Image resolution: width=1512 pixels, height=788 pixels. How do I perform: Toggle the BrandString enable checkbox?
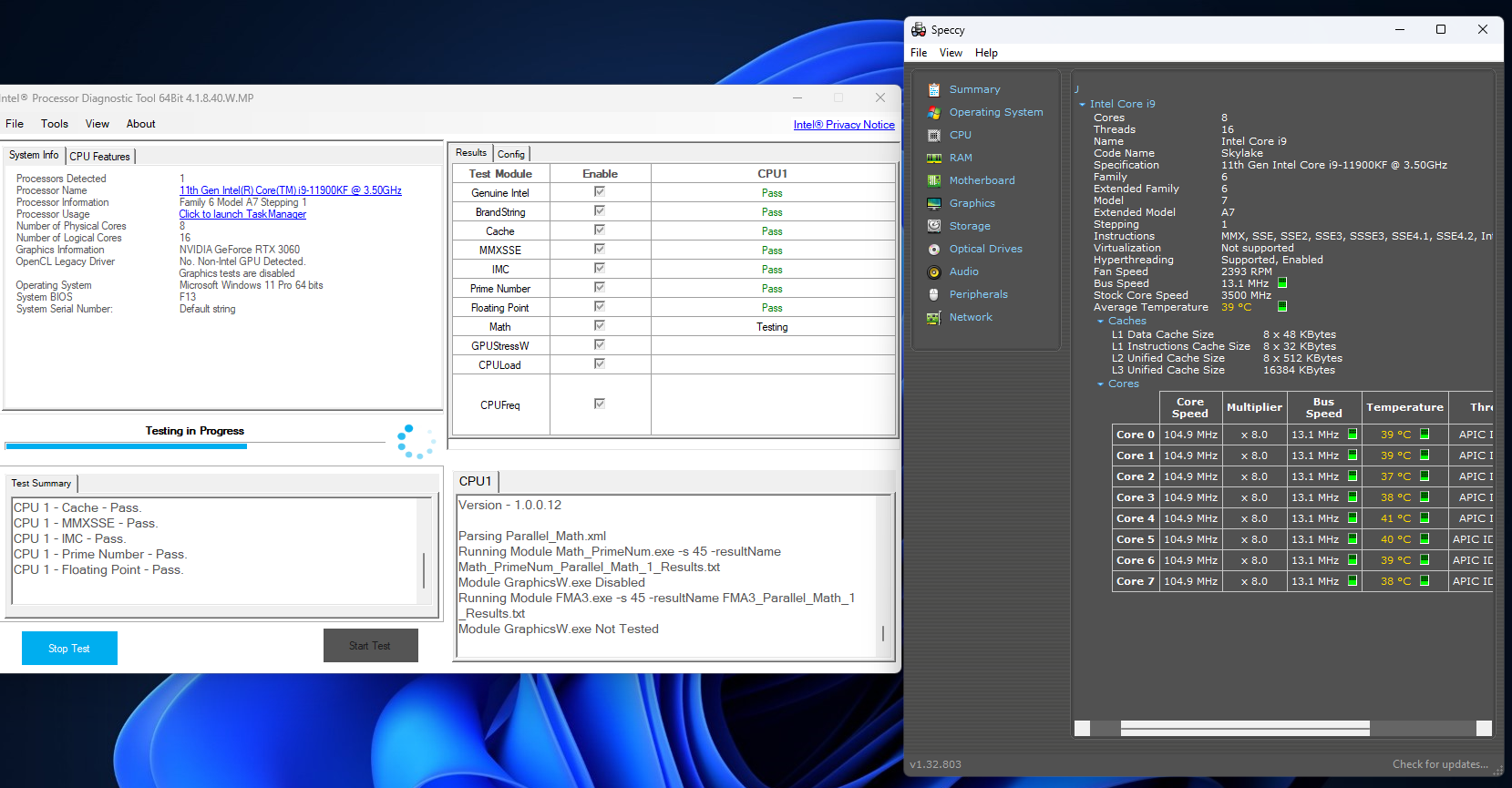(x=600, y=210)
